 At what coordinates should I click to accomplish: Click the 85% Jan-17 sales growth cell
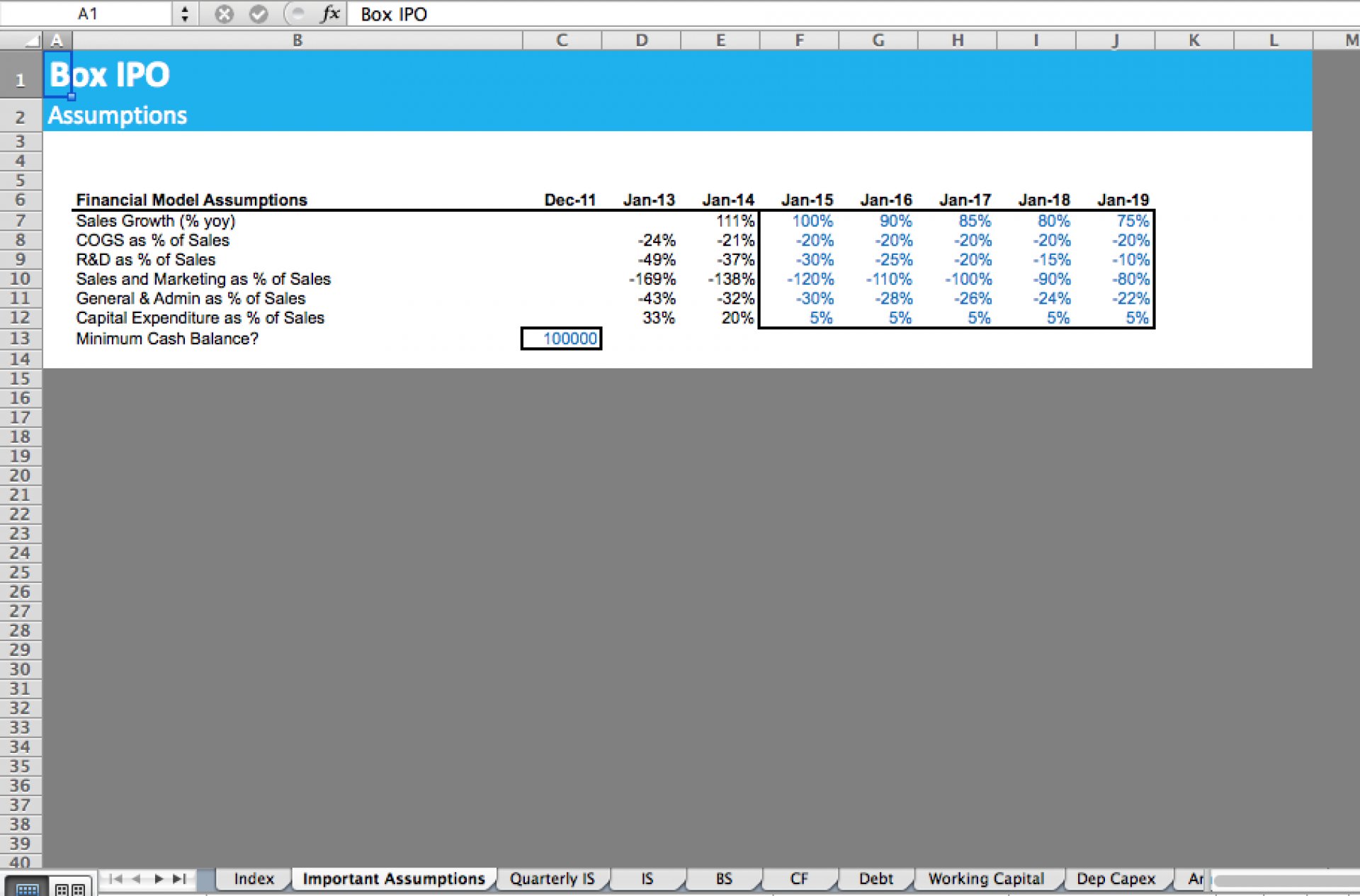click(975, 221)
